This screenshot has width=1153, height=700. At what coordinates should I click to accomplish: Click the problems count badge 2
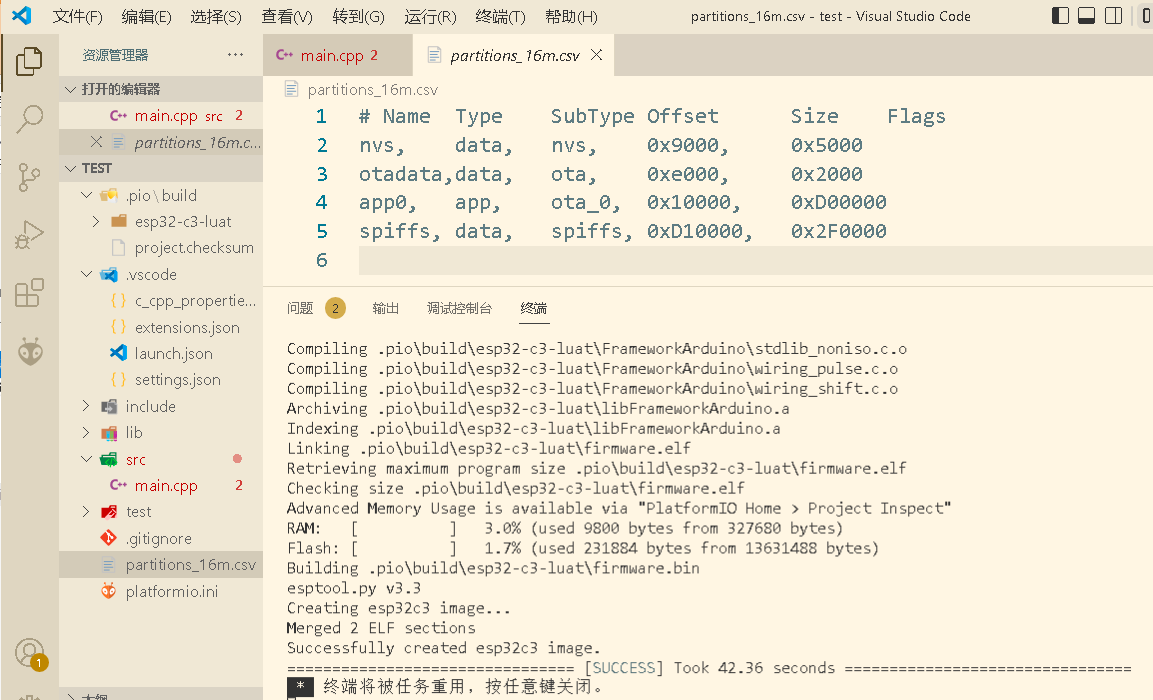[x=335, y=308]
